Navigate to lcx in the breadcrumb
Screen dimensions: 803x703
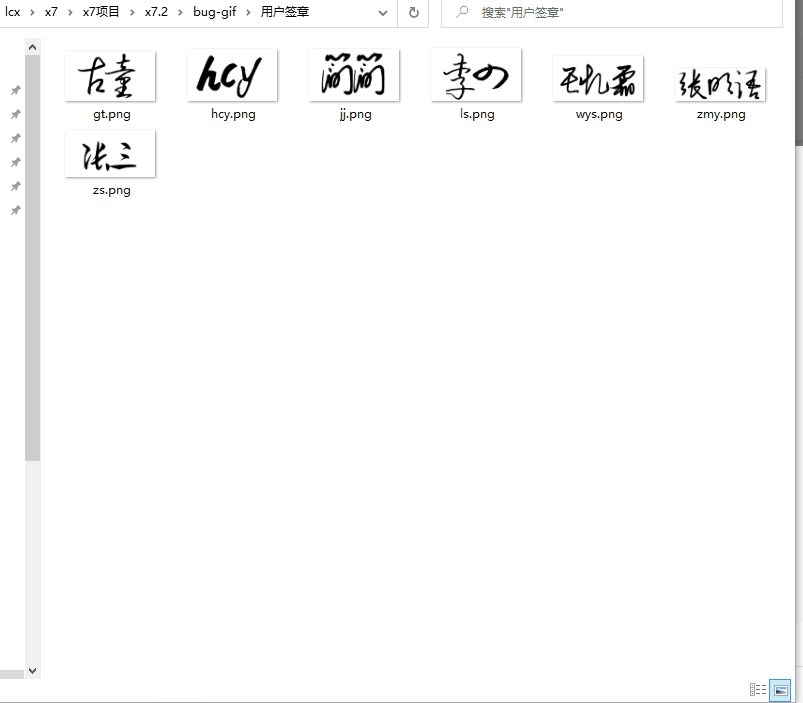[x=12, y=12]
